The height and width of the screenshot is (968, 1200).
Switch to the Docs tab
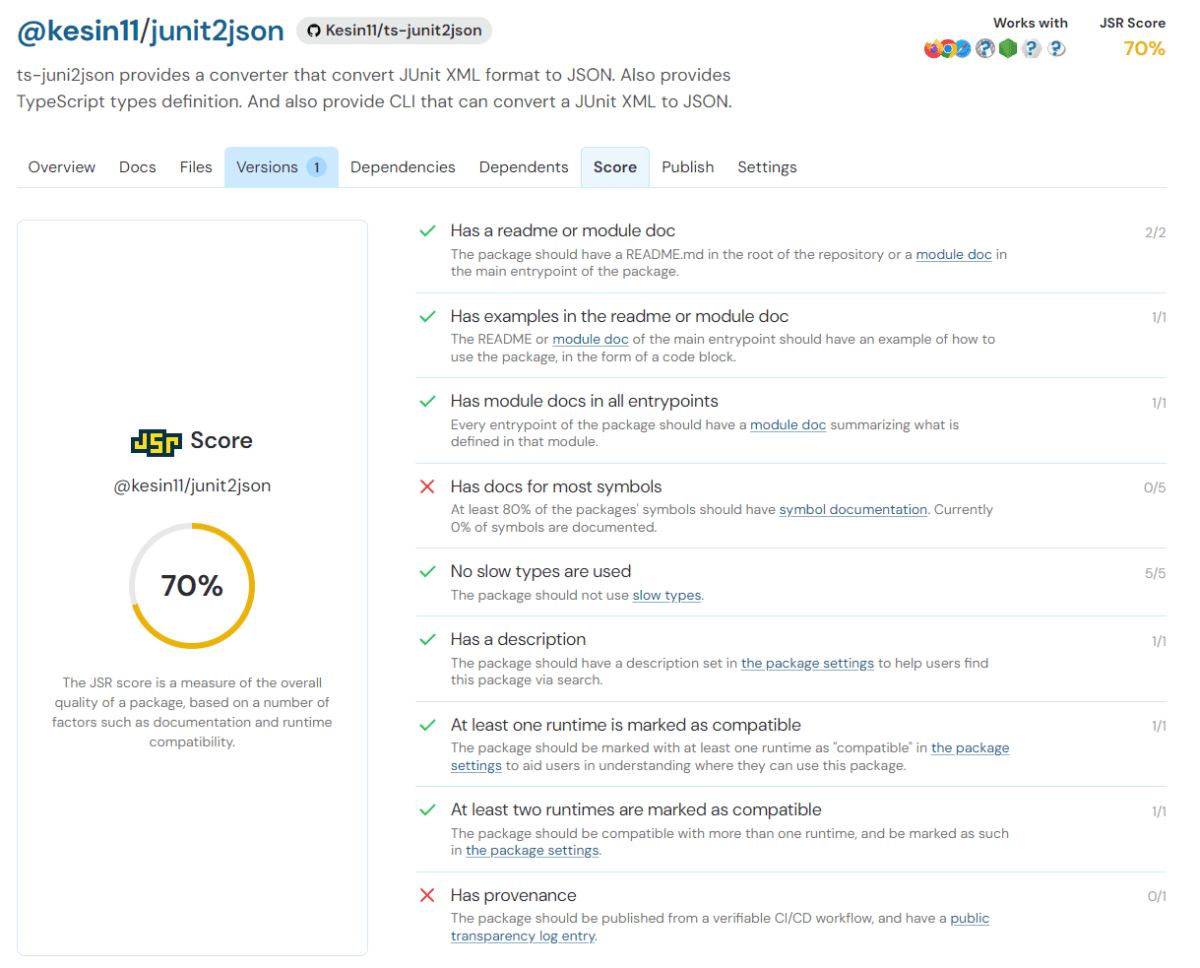pyautogui.click(x=138, y=167)
